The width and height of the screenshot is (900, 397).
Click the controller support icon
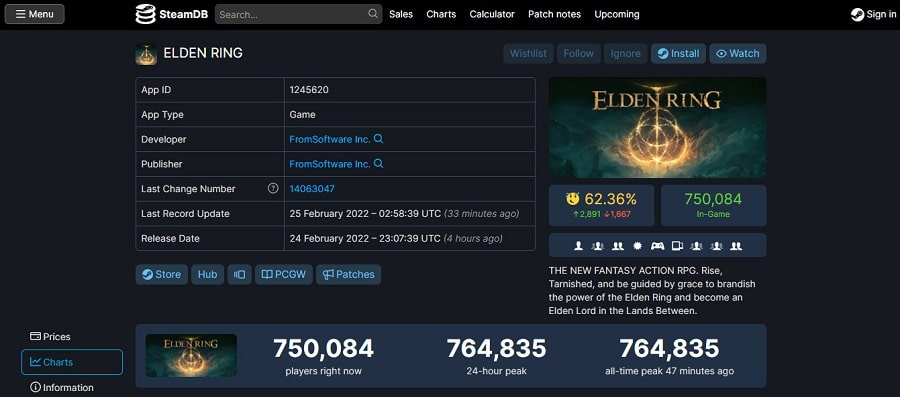pyautogui.click(x=657, y=246)
